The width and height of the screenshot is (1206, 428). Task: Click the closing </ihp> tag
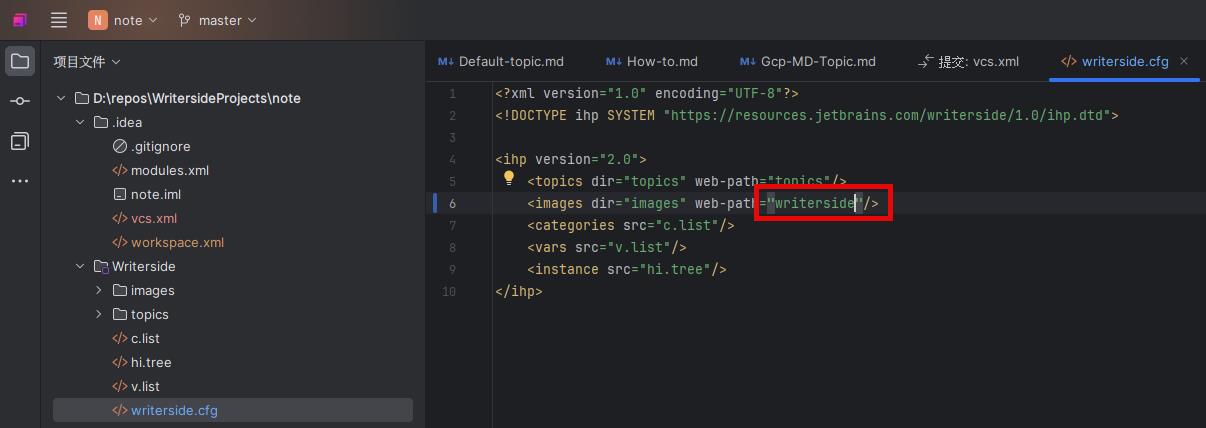tap(519, 291)
